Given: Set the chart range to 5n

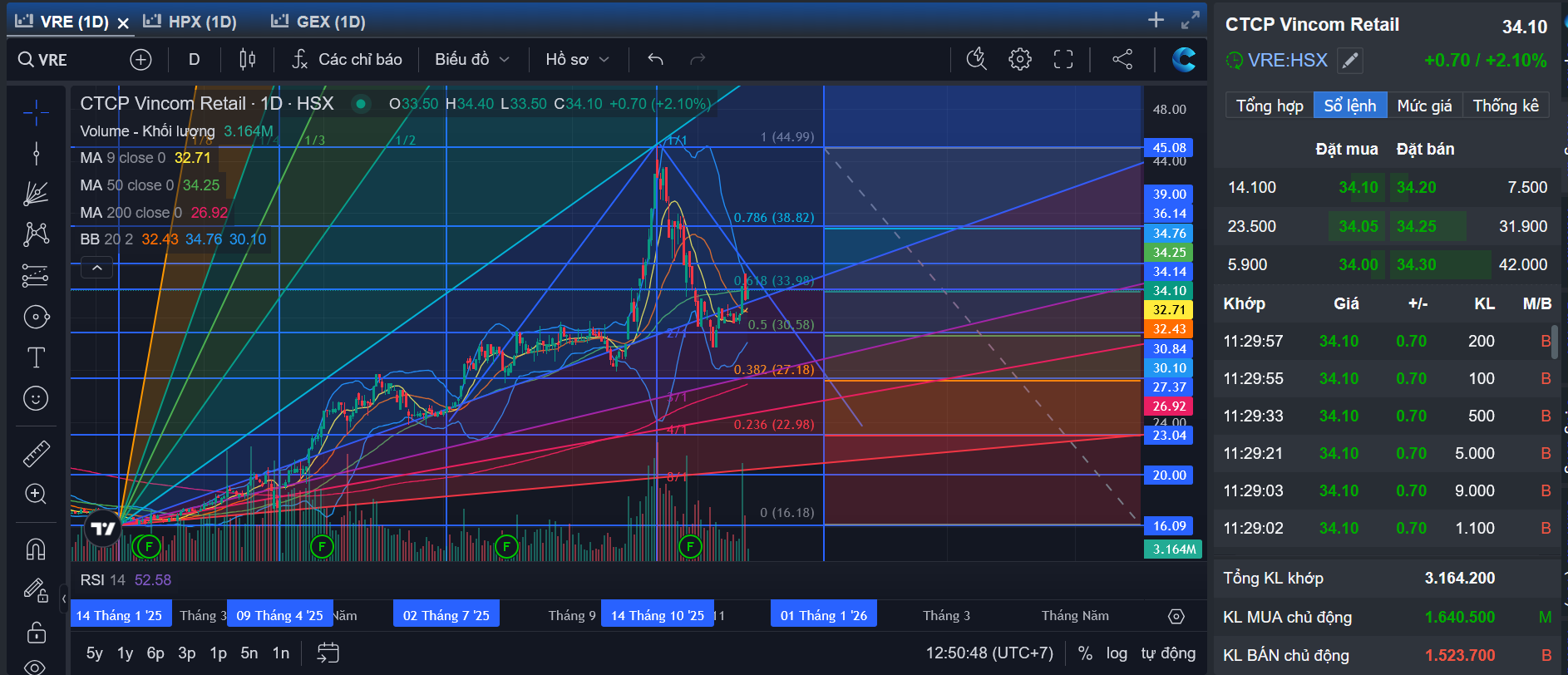Looking at the screenshot, I should pyautogui.click(x=249, y=653).
